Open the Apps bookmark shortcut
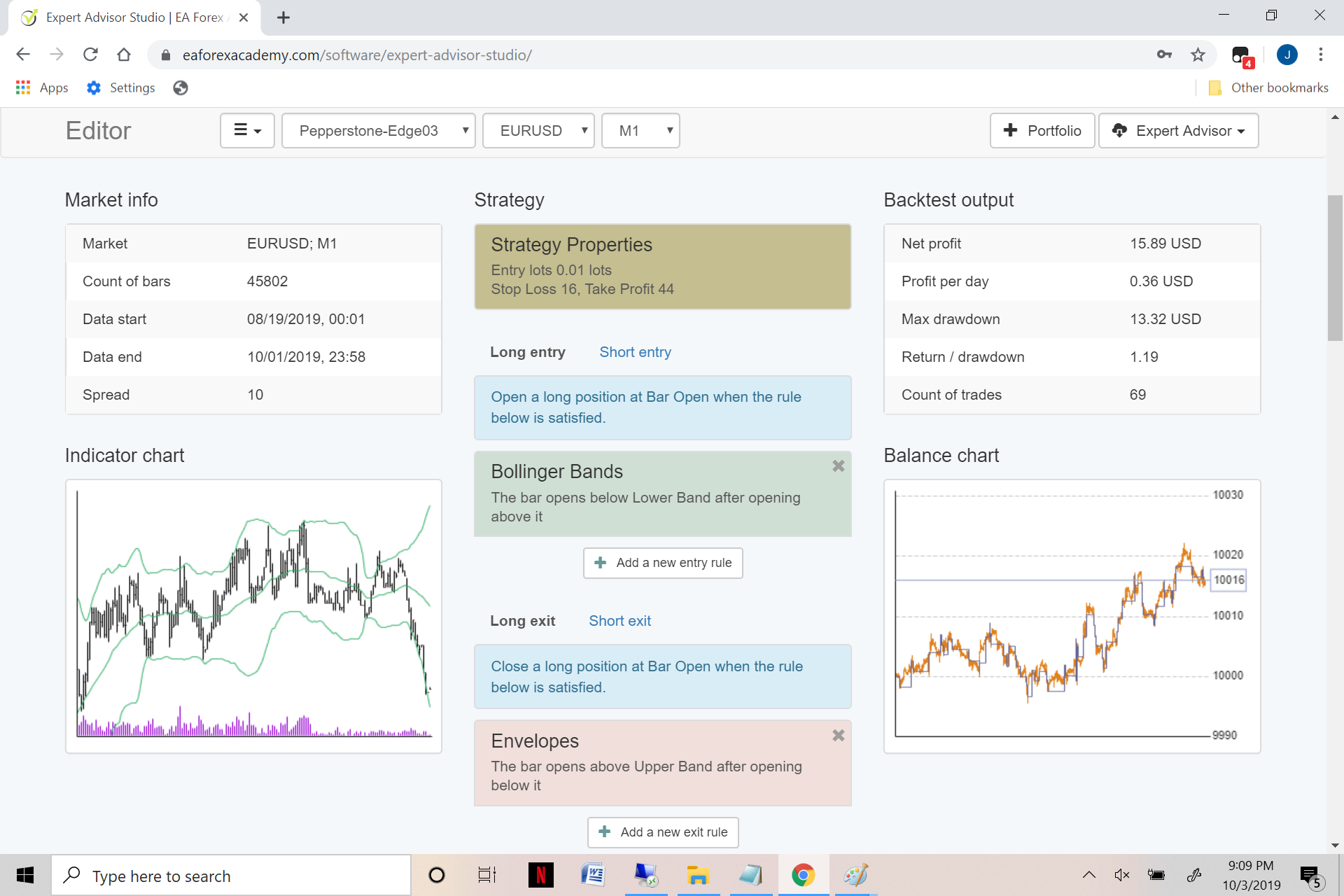This screenshot has width=1344, height=896. pyautogui.click(x=42, y=87)
